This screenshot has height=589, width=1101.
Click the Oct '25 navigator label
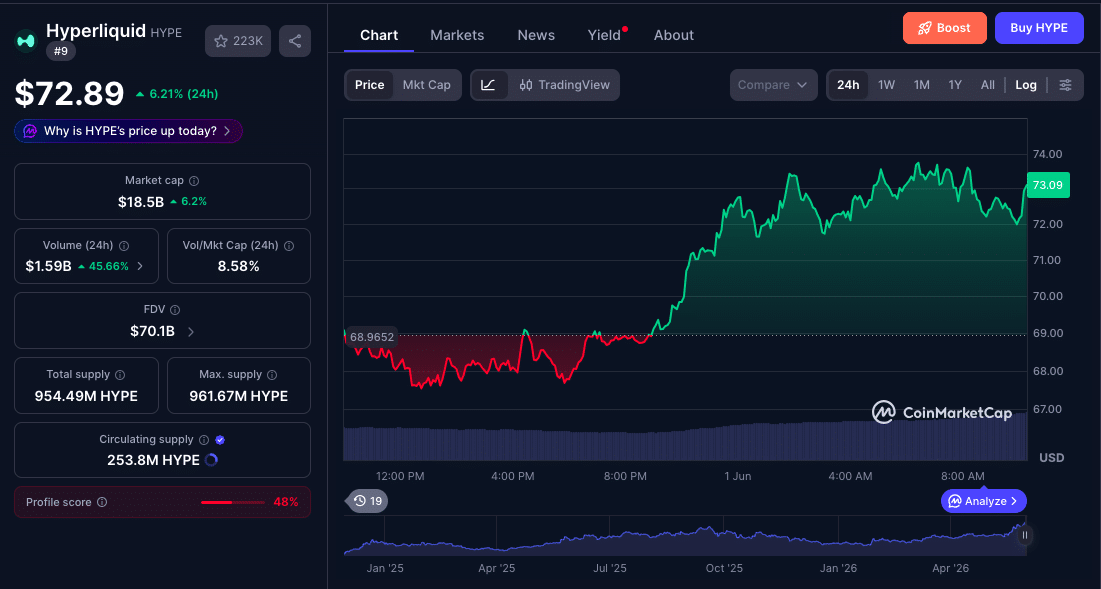725,568
